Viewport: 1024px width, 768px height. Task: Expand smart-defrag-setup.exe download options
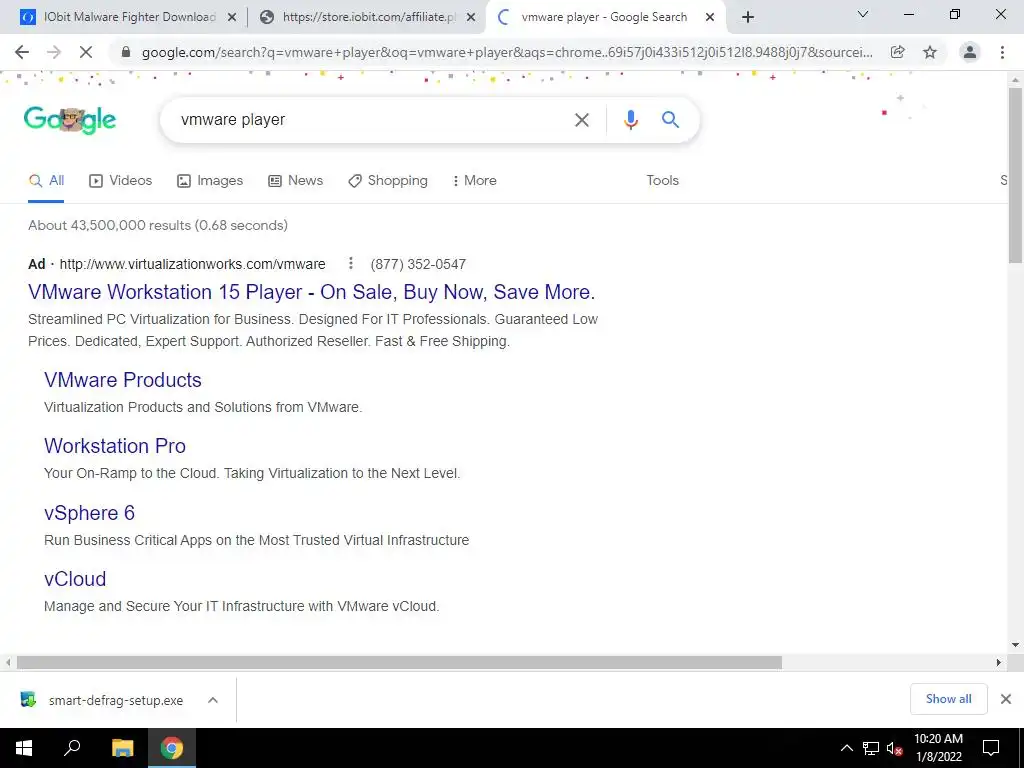click(x=212, y=700)
